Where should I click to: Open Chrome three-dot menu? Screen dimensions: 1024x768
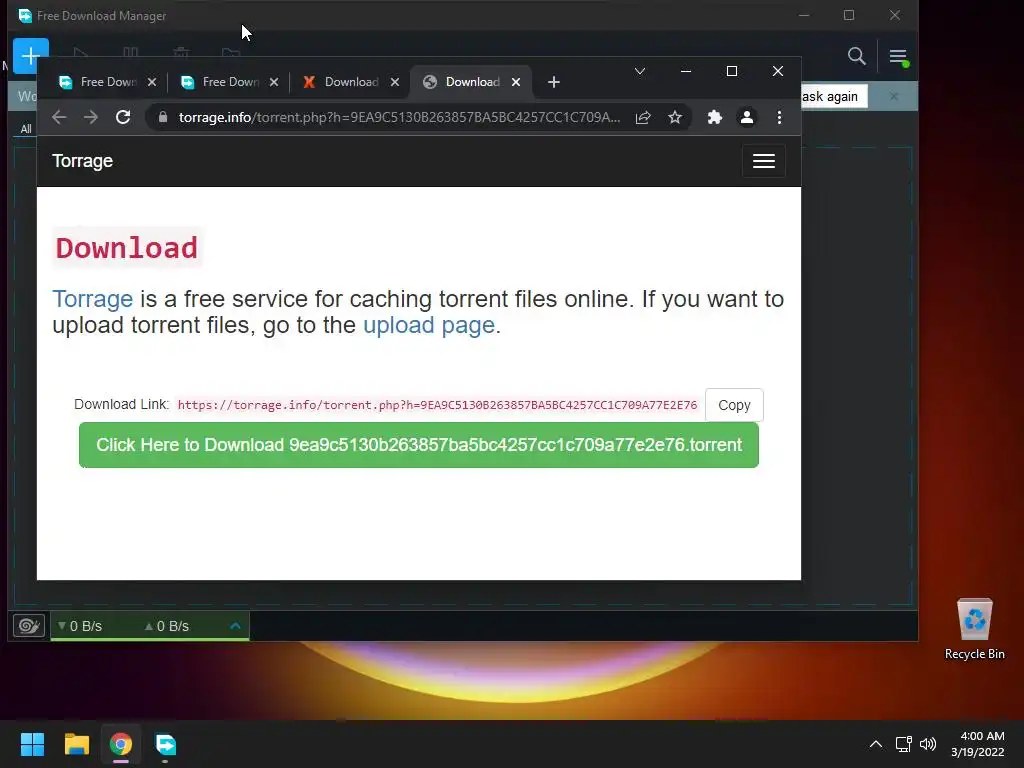coord(779,117)
